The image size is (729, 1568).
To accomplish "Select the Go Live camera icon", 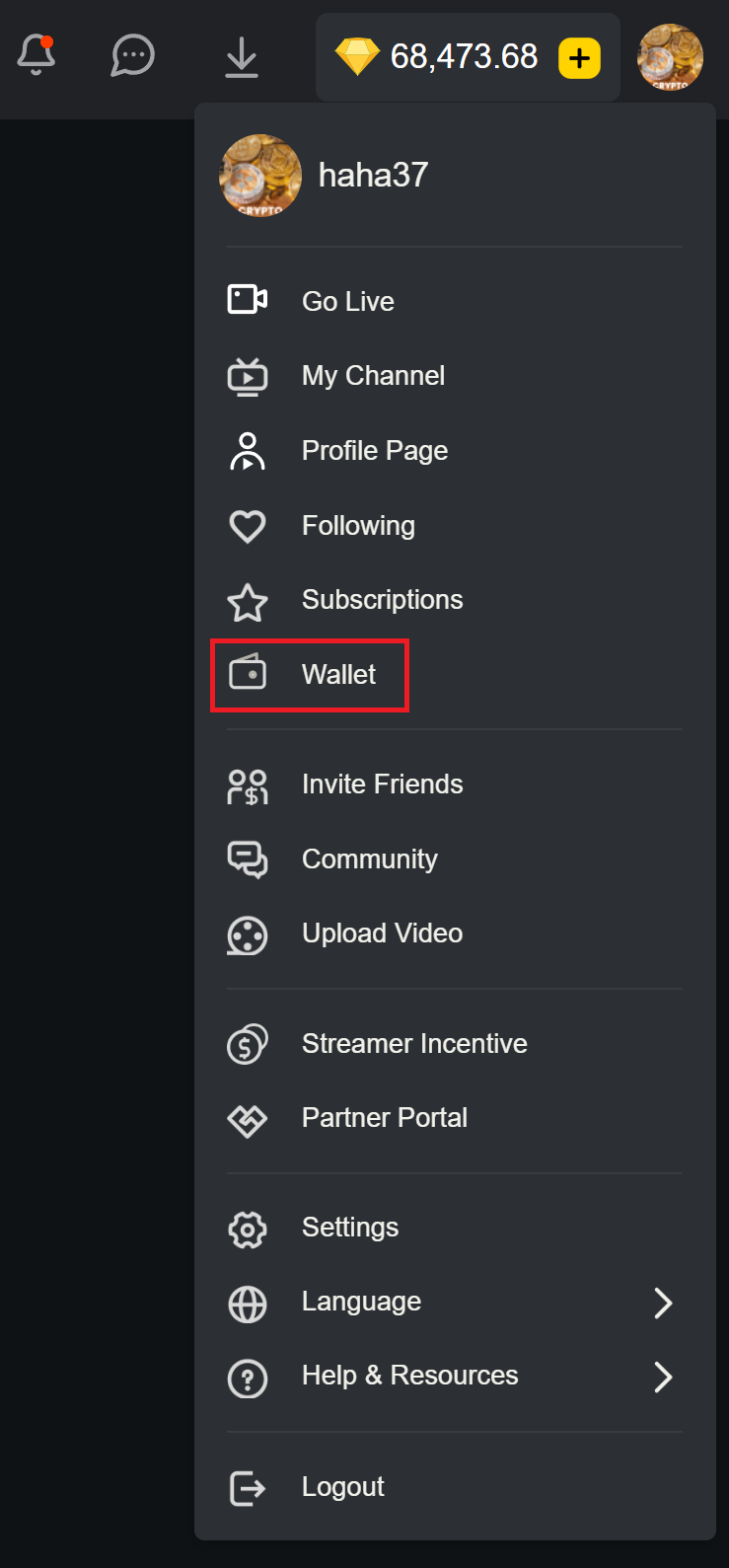I will pos(247,300).
